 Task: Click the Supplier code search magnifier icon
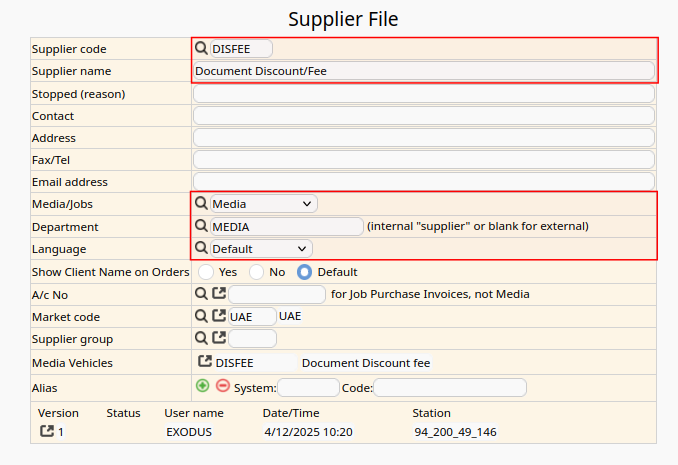click(x=201, y=49)
